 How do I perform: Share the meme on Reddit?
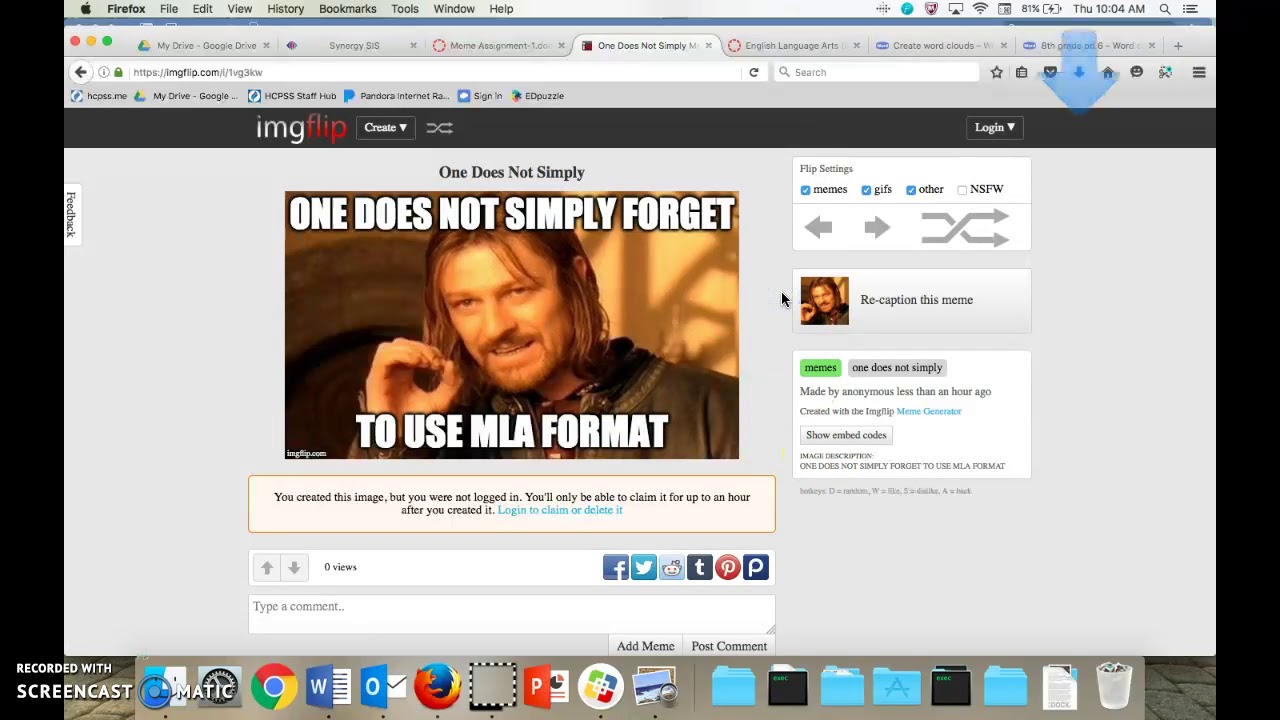pos(672,568)
